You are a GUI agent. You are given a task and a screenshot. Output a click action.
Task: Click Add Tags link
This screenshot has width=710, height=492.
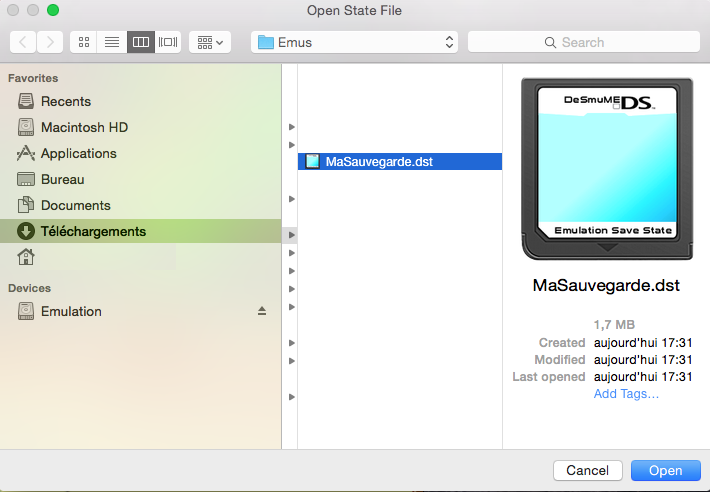pyautogui.click(x=626, y=394)
